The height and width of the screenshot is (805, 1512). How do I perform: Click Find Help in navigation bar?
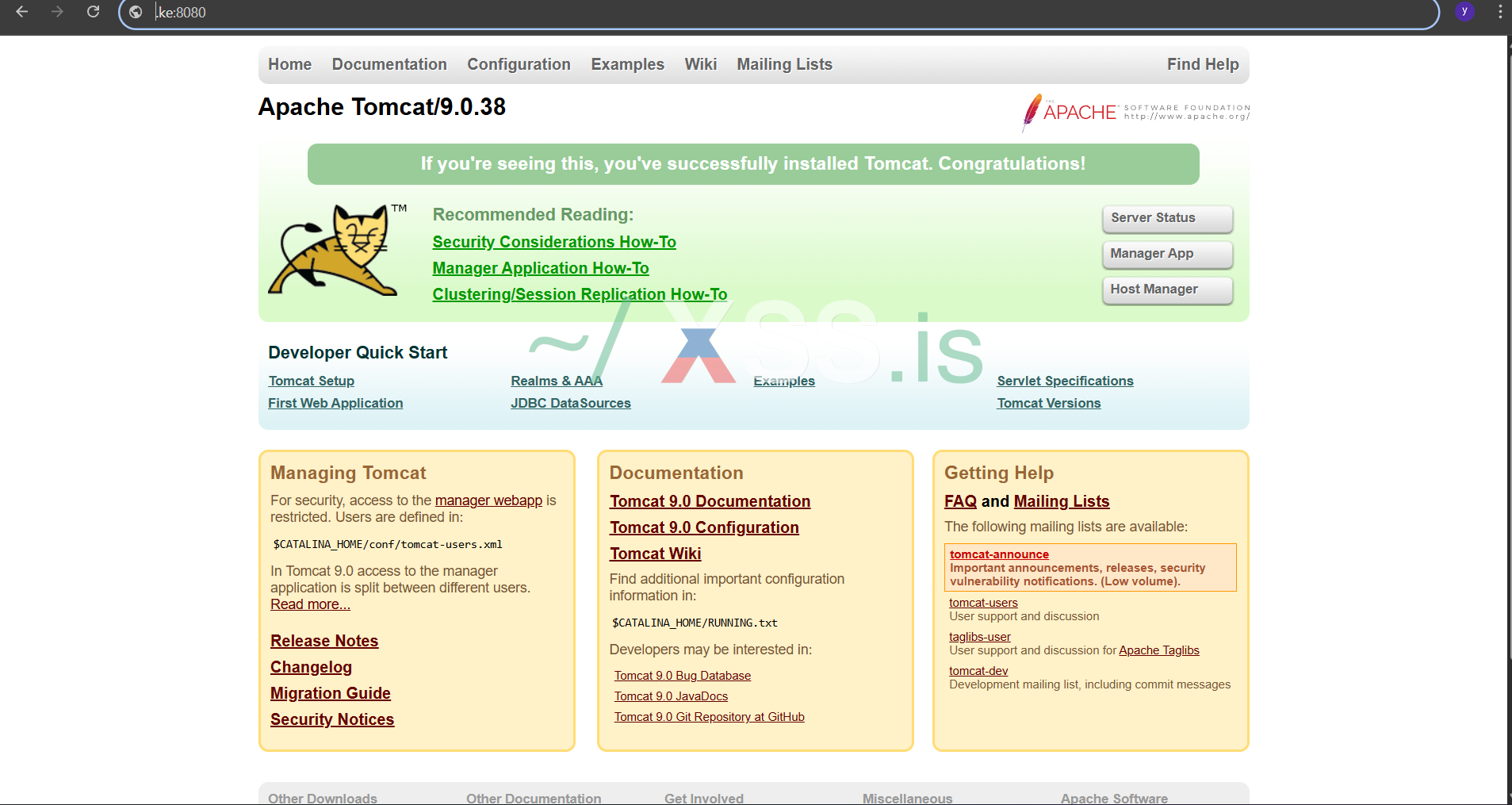1203,64
